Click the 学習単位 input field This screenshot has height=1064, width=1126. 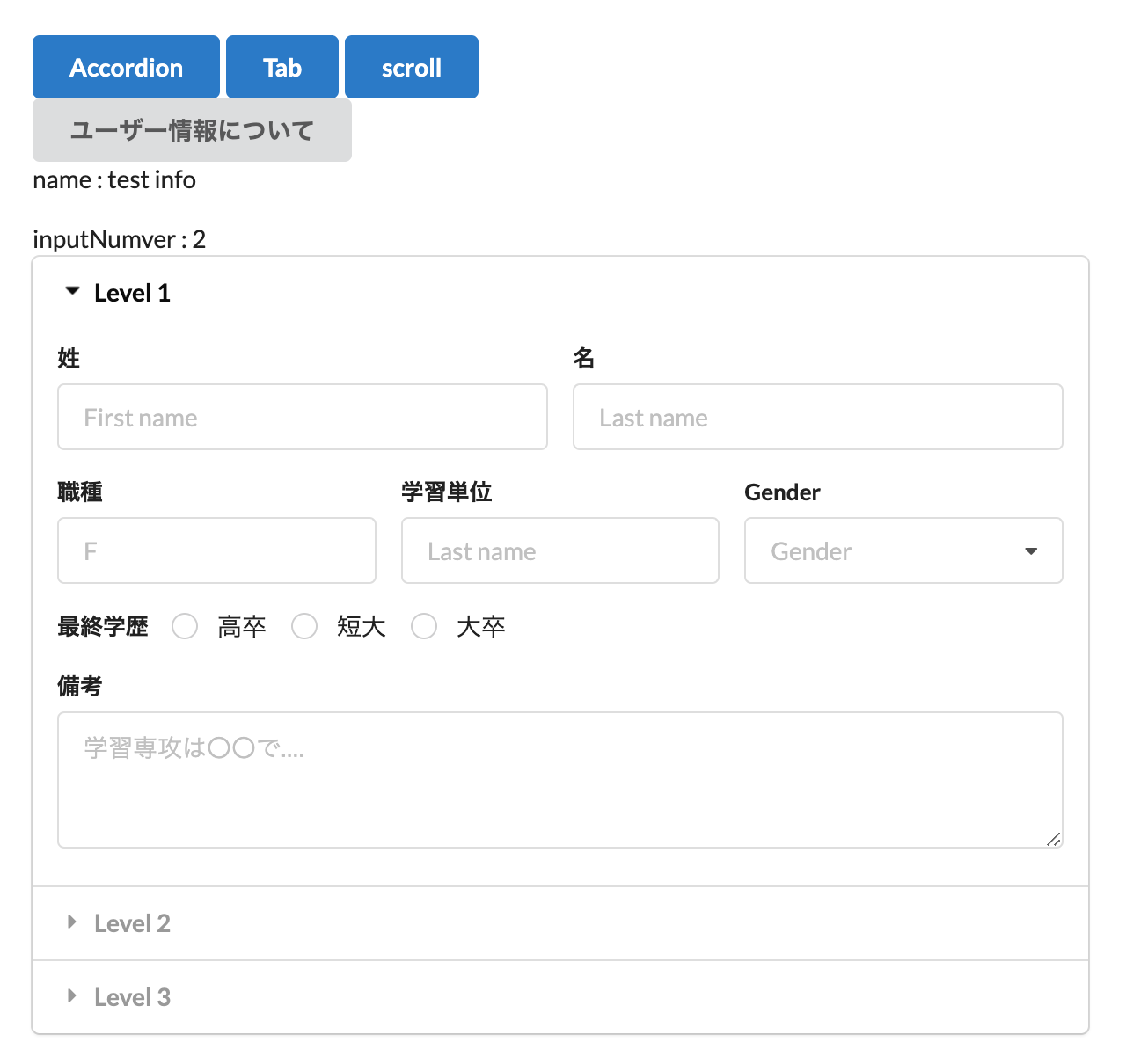coord(559,550)
